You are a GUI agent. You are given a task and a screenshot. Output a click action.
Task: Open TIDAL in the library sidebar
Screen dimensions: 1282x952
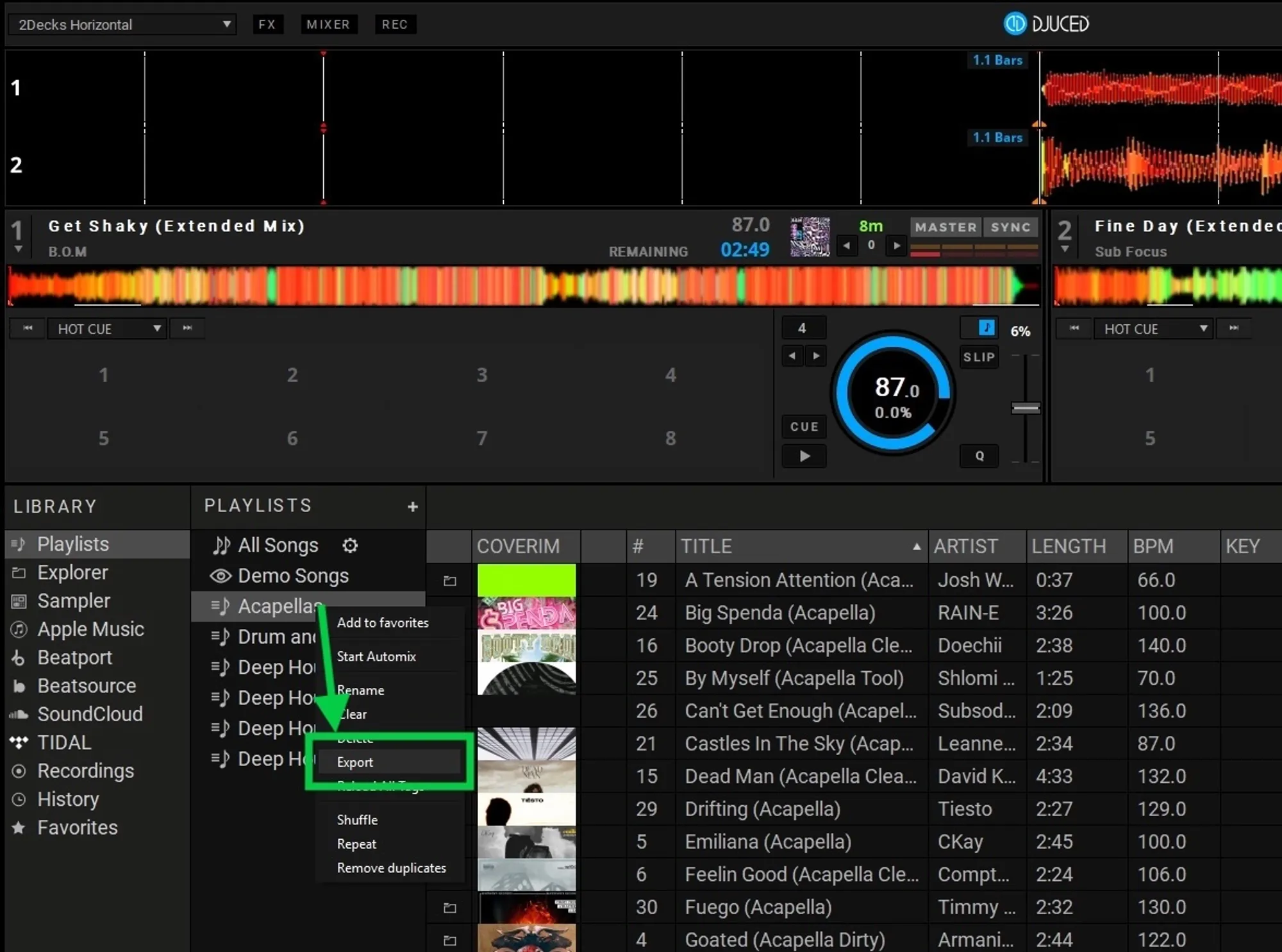click(64, 742)
